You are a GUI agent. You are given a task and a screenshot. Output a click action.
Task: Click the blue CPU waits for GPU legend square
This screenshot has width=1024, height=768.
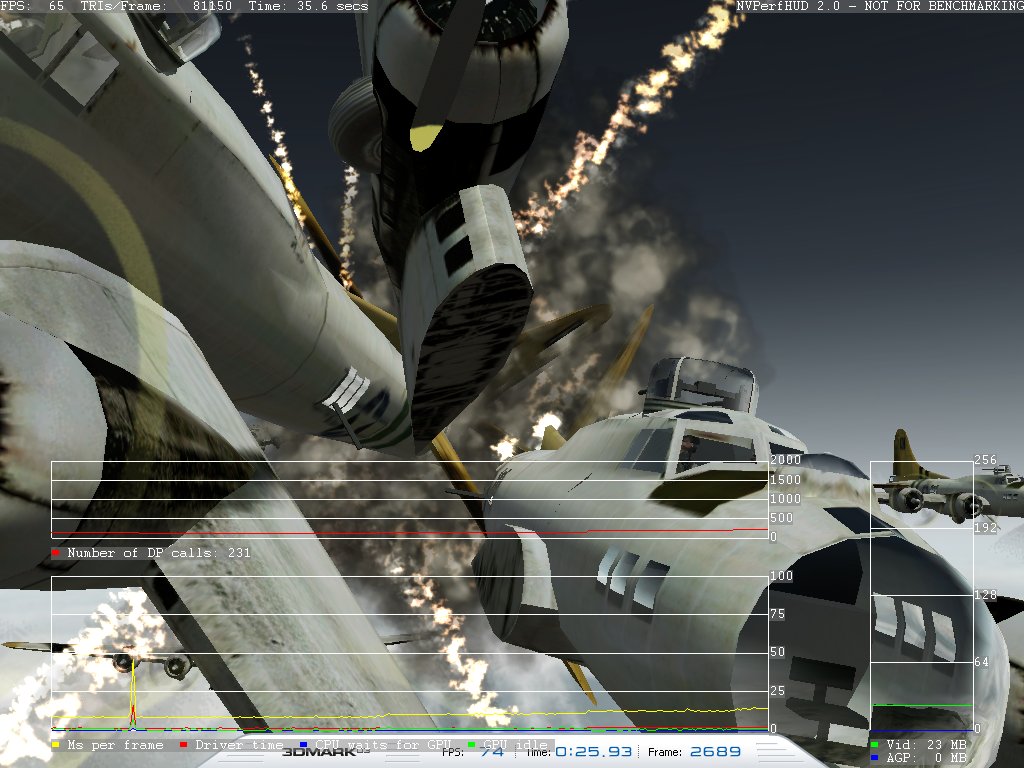coord(303,744)
